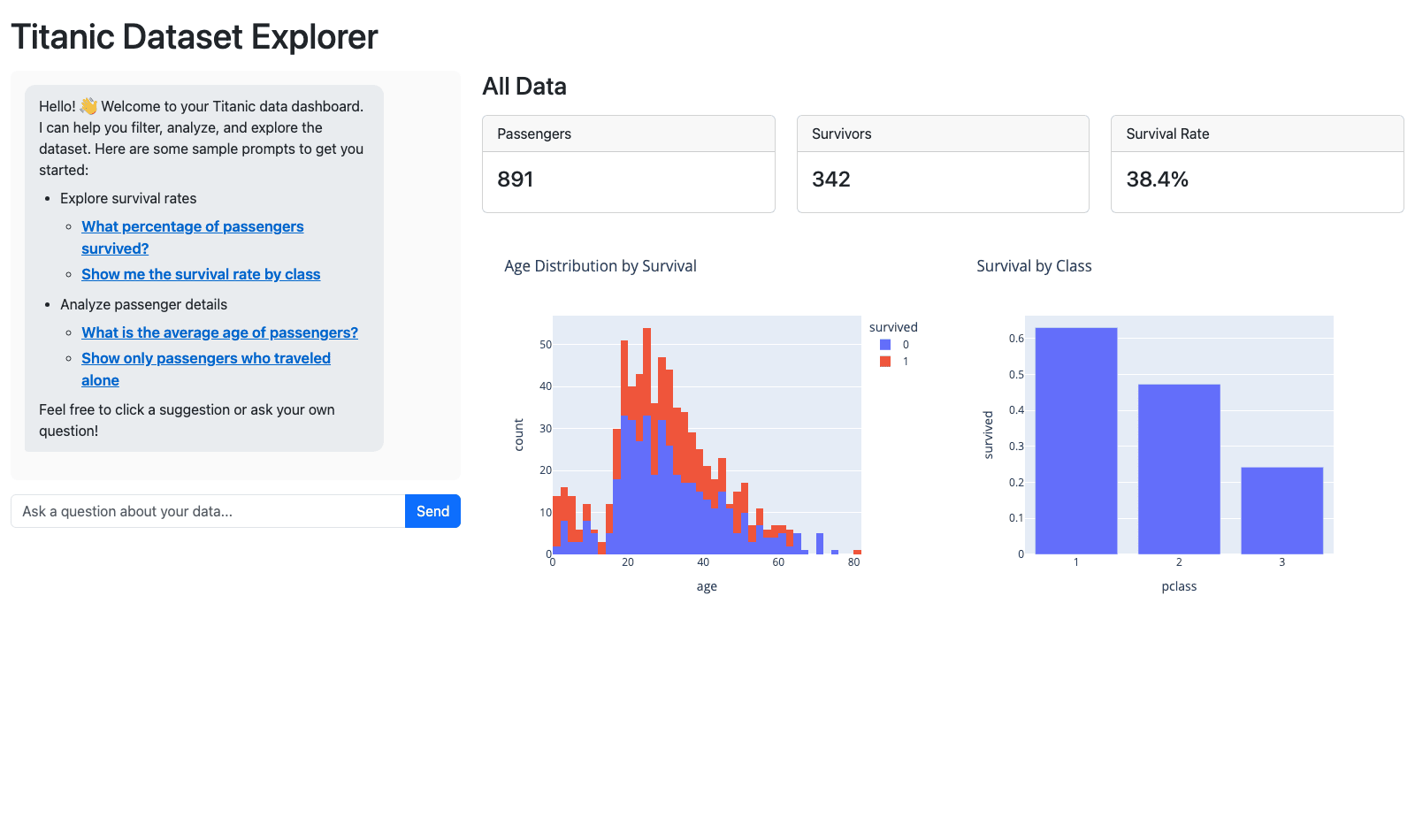Click the "Age Distribution by Survival" chart title
1415x840 pixels.
600,266
